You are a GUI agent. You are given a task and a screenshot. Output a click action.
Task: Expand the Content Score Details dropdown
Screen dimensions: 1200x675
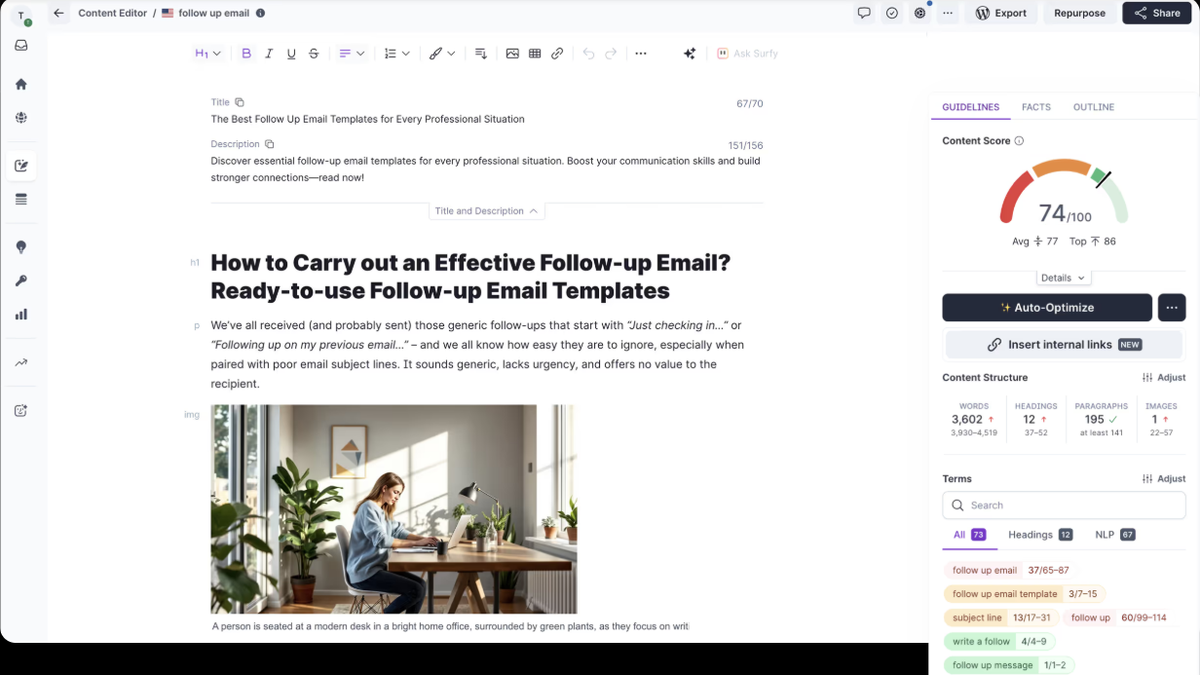click(x=1063, y=278)
